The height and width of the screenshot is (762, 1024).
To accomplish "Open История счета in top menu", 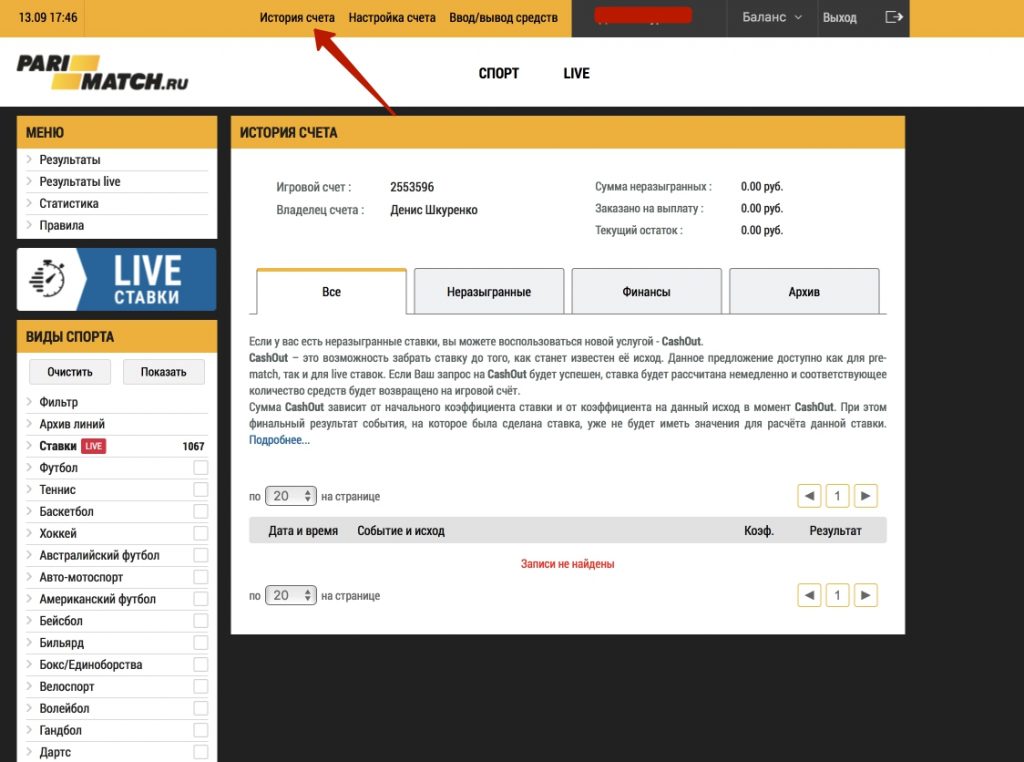I will tap(297, 18).
